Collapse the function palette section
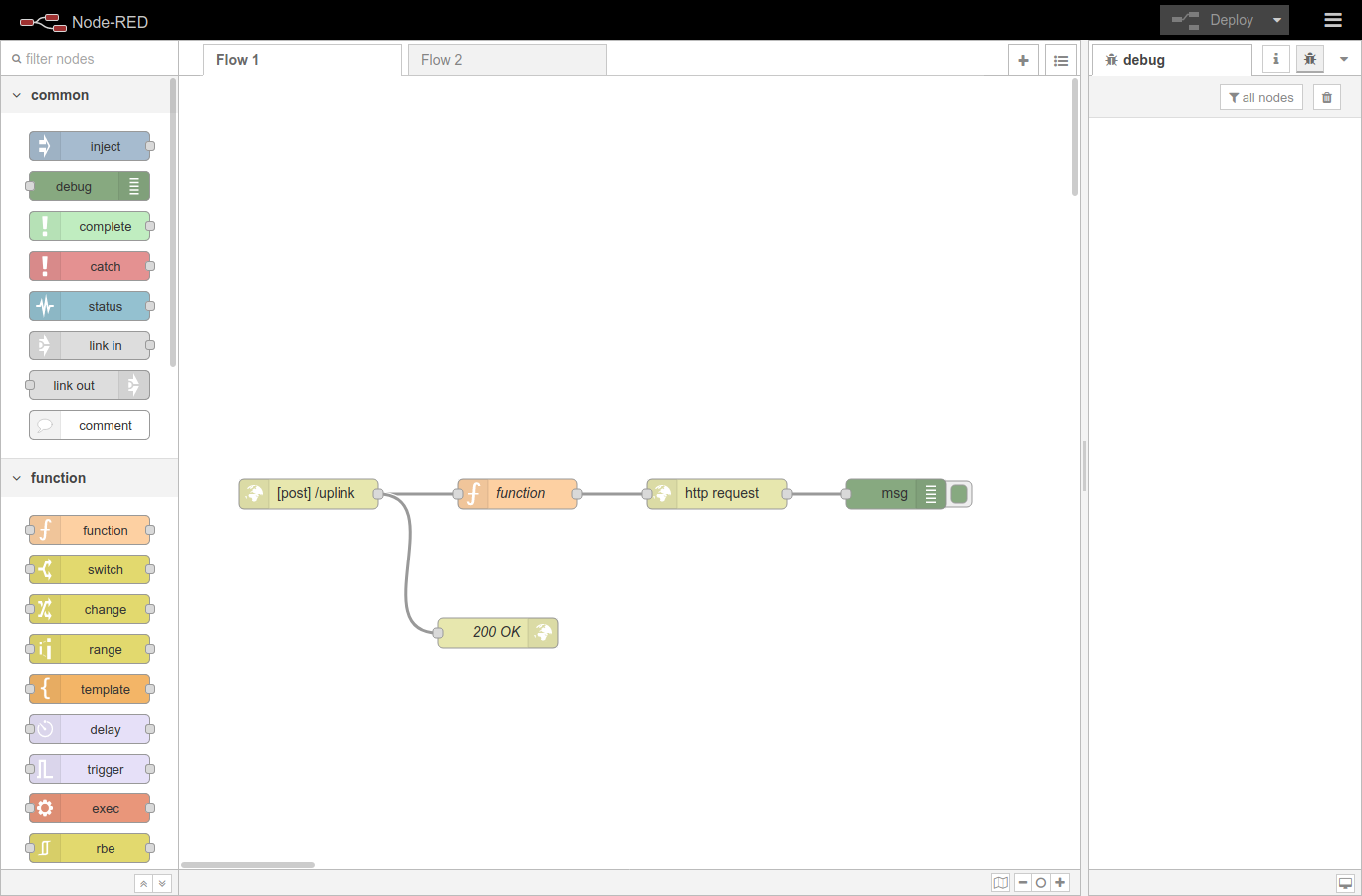 (16, 478)
